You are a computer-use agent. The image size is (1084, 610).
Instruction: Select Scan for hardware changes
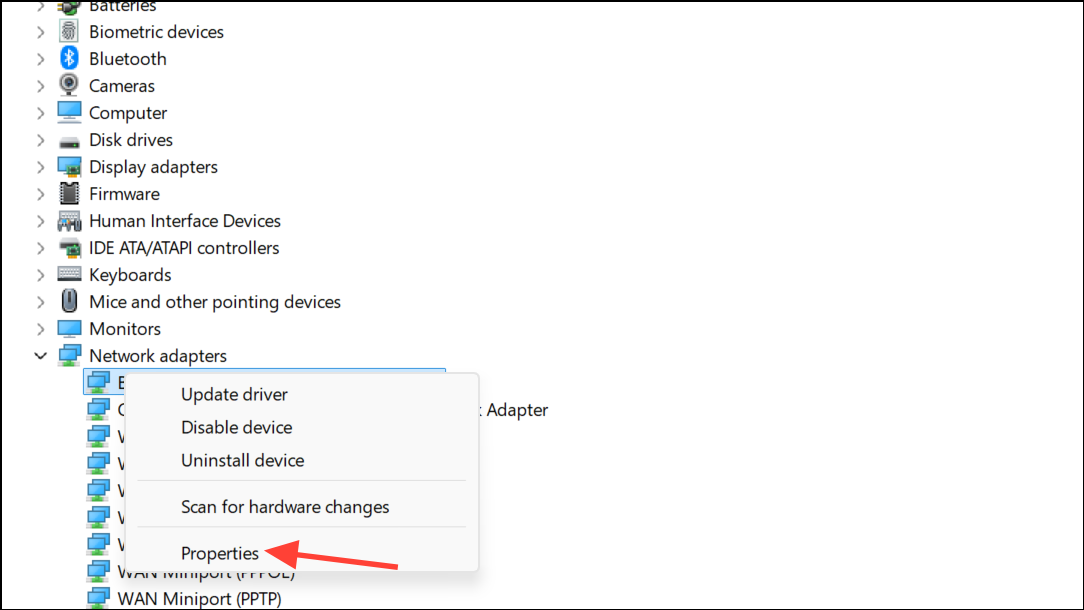pyautogui.click(x=285, y=507)
